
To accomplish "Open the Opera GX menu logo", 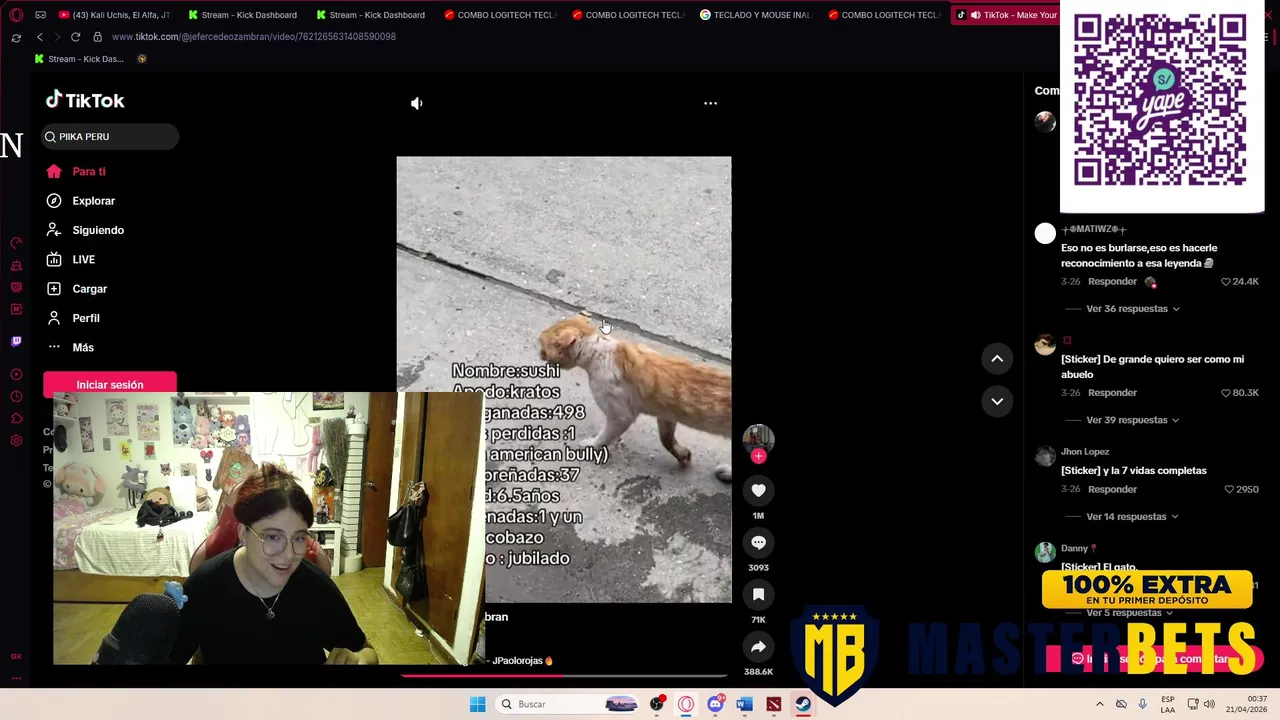I will 15,15.
